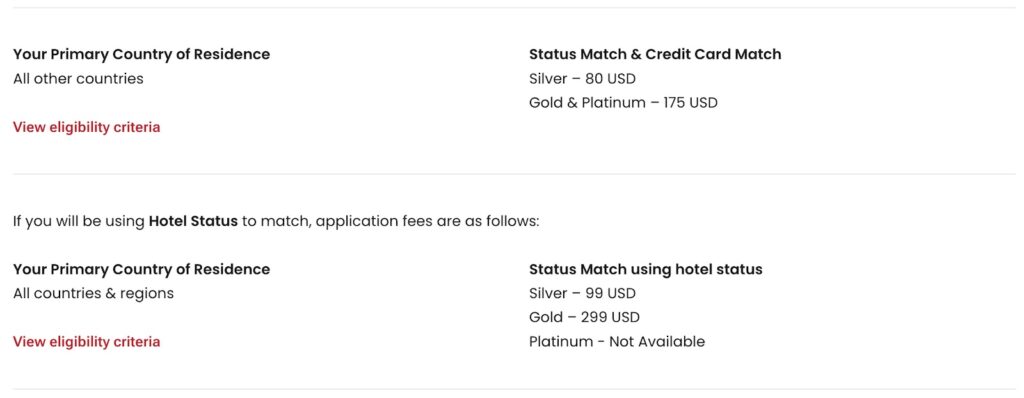Click the All countries & regions text
Screen dimensions: 1024x398
coord(93,293)
